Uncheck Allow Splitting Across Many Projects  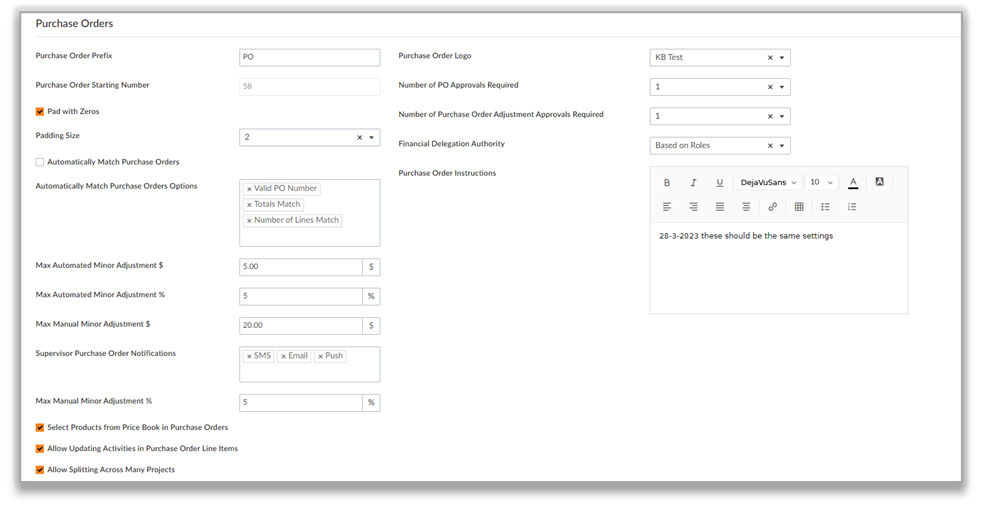40,470
